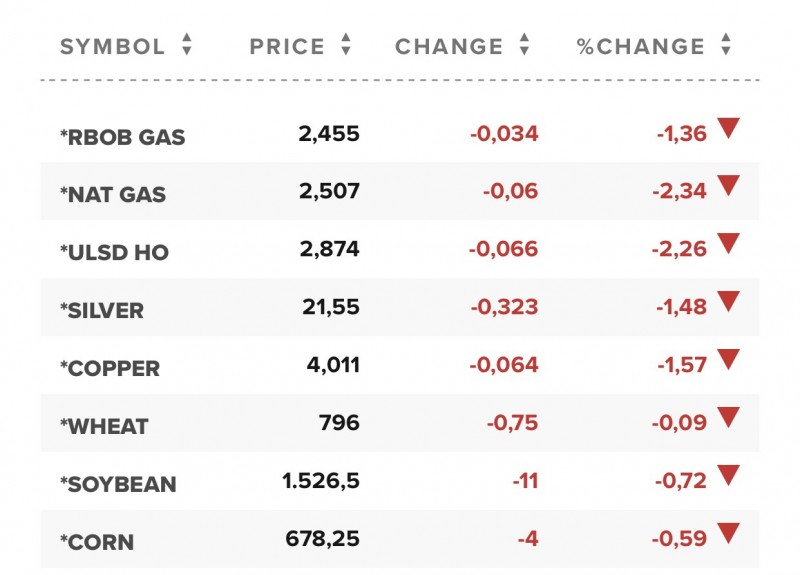Viewport: 800px width, 575px height.
Task: Click red down triangle in NAT GAS row
Action: coord(728,185)
